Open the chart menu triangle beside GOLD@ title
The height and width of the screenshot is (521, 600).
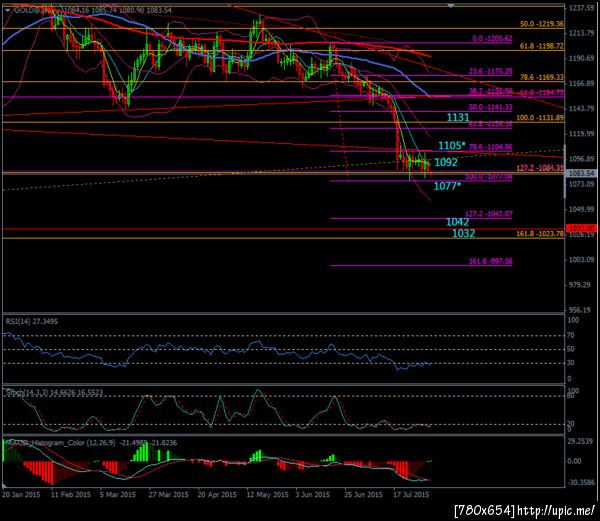(7, 10)
